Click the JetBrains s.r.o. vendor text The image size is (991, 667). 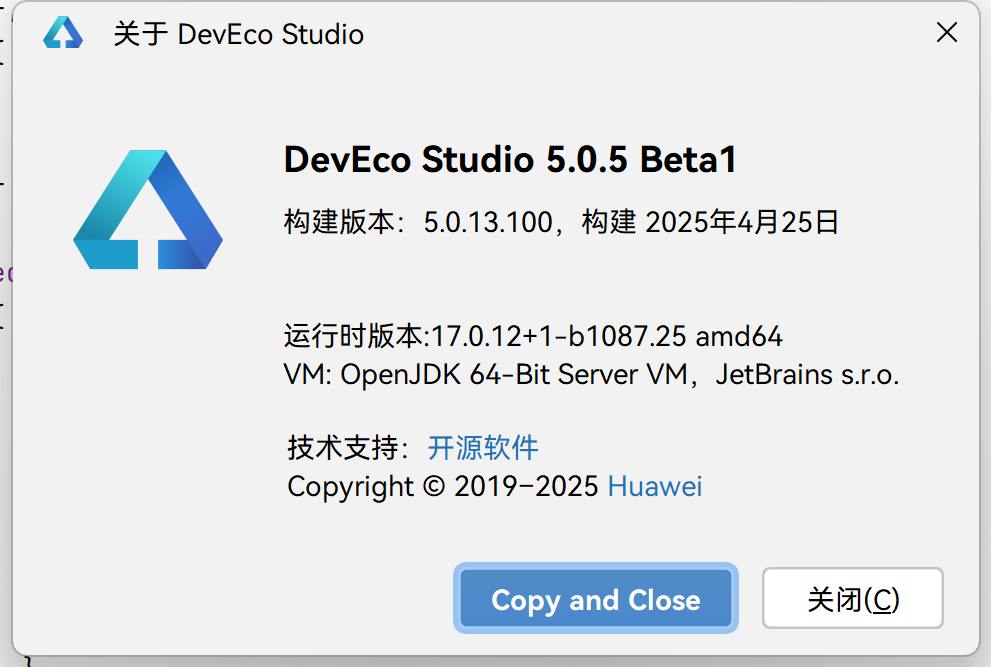807,375
